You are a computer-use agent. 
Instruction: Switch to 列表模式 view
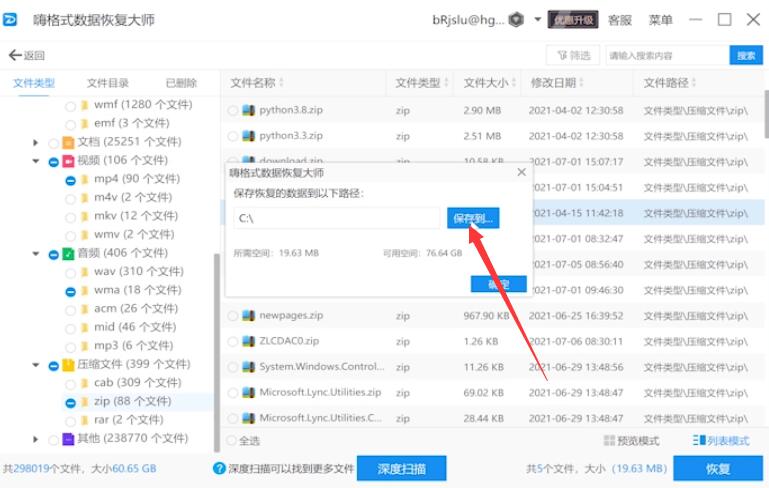[721, 440]
